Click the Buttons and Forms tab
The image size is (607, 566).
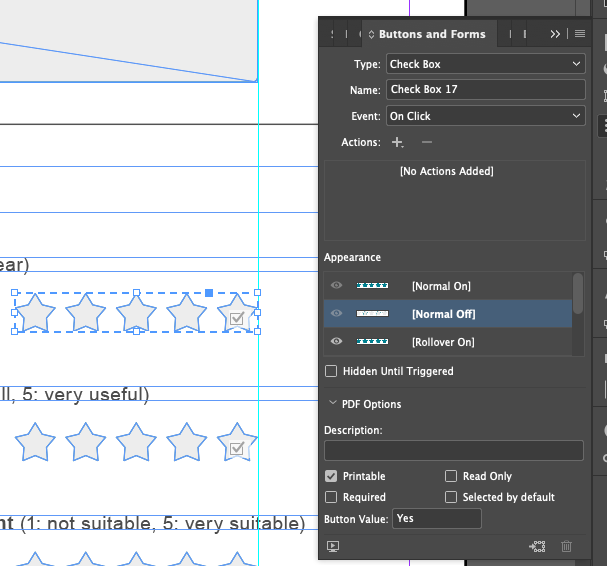[431, 34]
